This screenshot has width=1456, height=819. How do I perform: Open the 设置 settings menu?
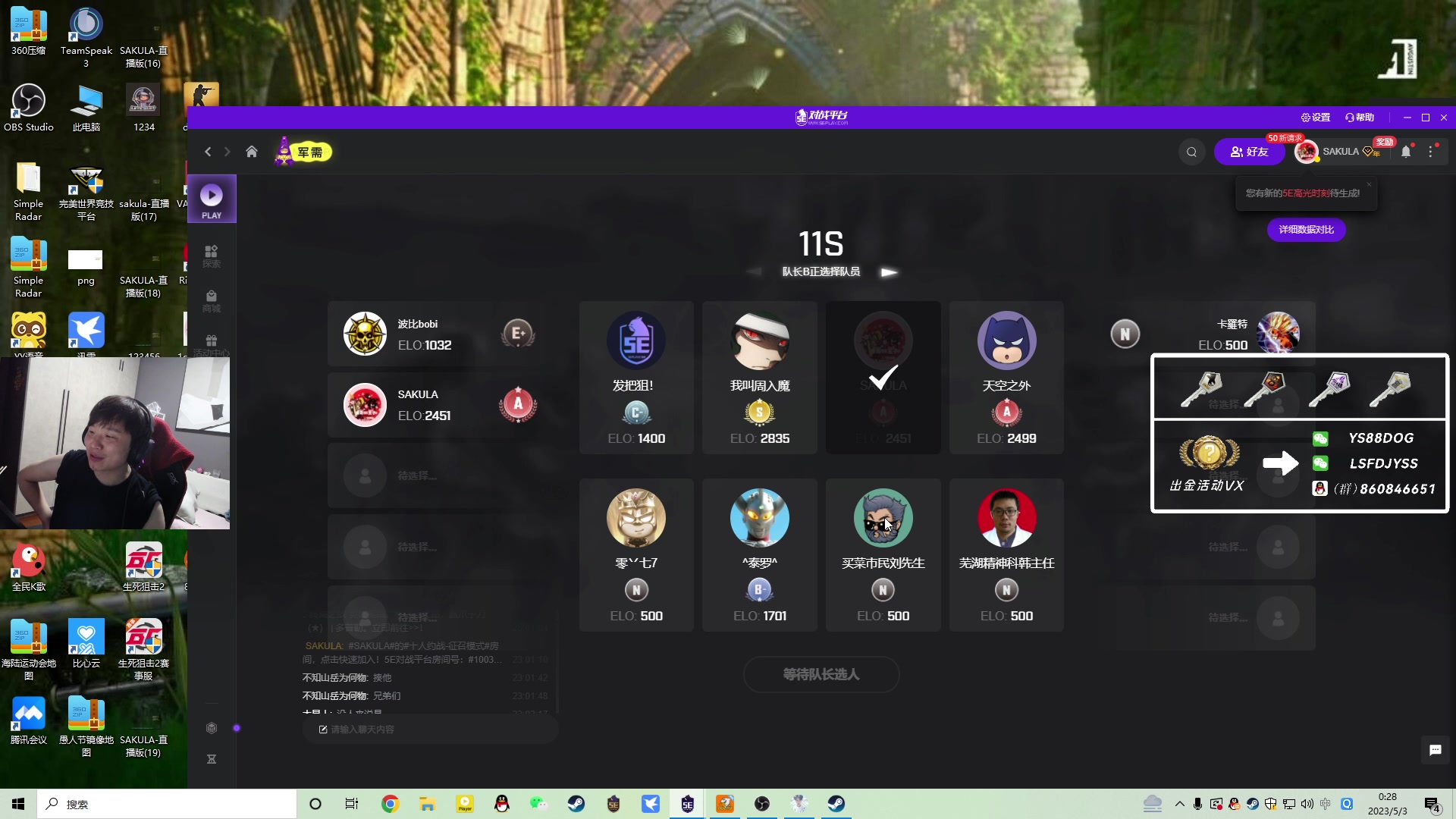pos(1316,118)
